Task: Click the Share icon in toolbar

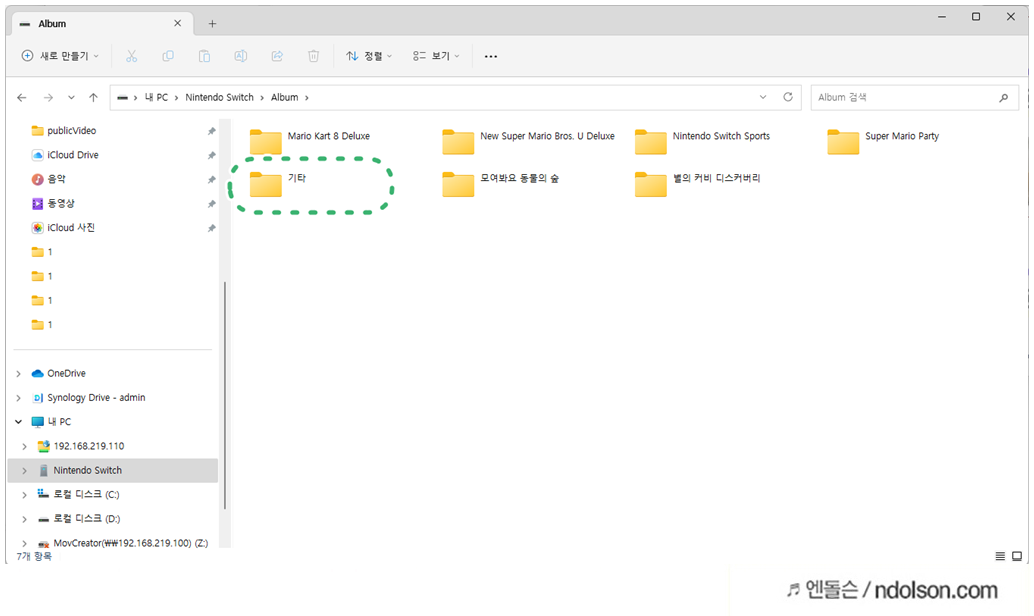Action: click(x=277, y=56)
